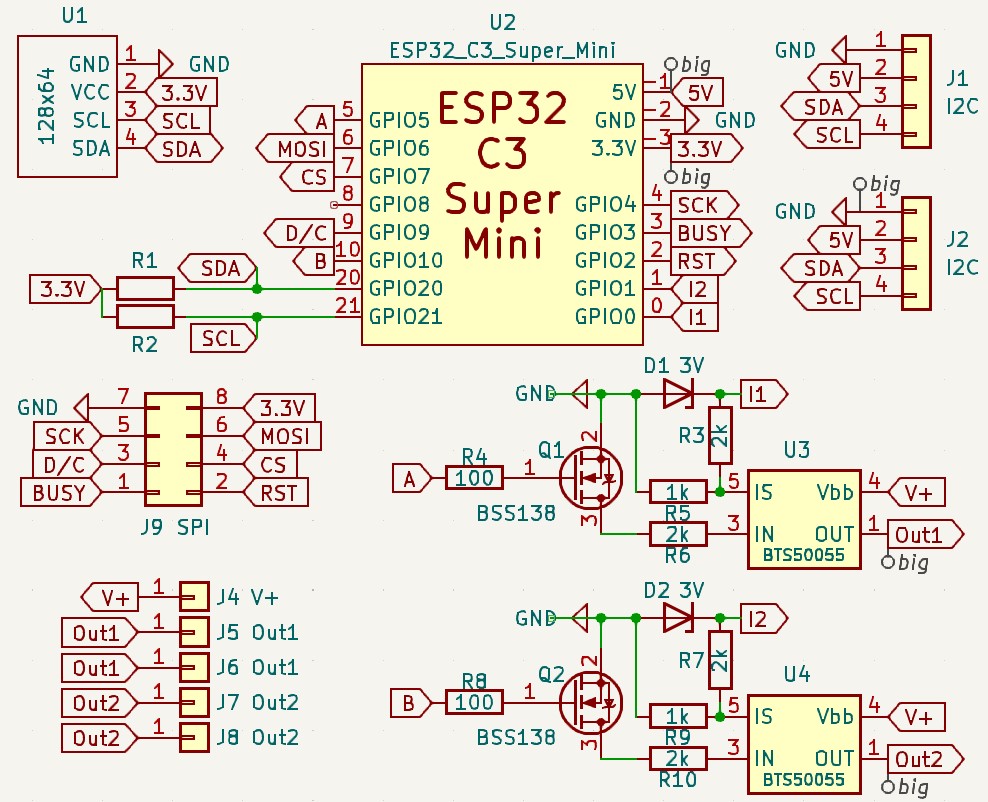988x802 pixels.
Task: Select the Q1 BSS138 MOSFET symbol
Action: [x=590, y=478]
